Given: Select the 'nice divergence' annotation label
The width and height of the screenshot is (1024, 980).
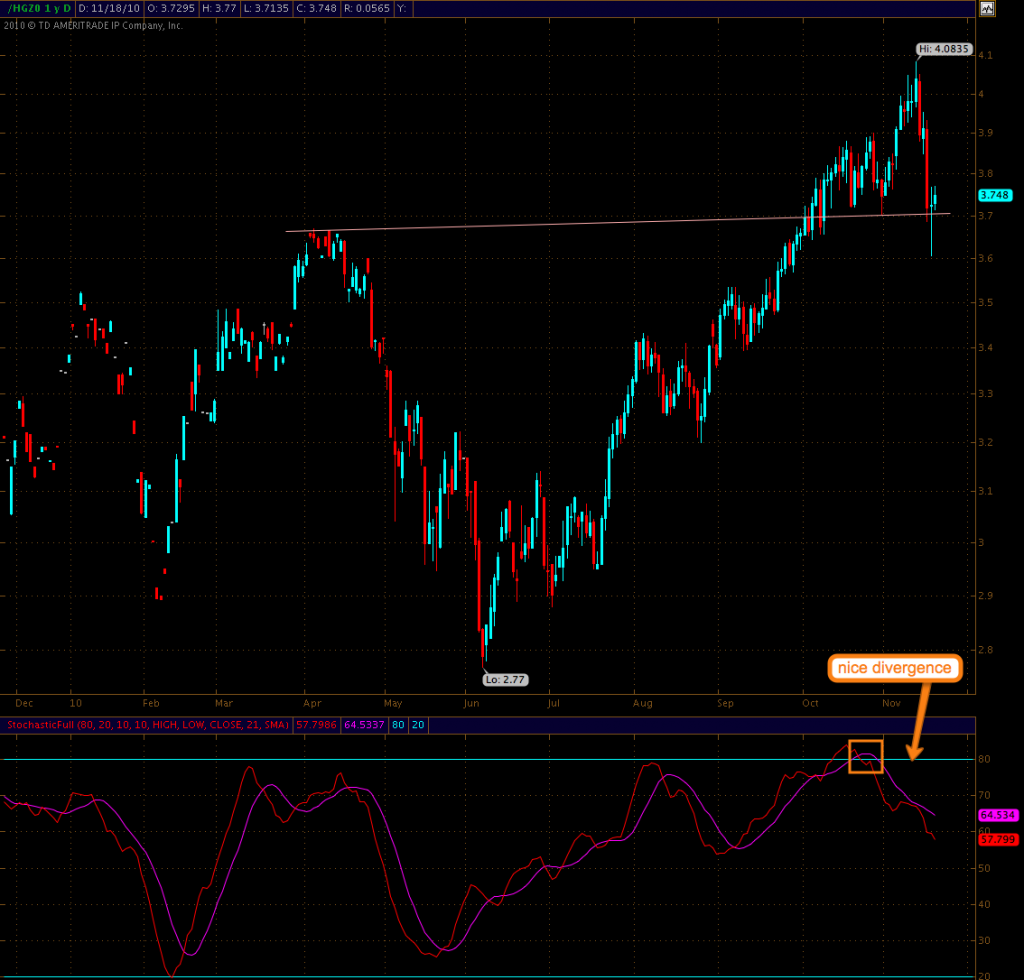Looking at the screenshot, I should (894, 668).
